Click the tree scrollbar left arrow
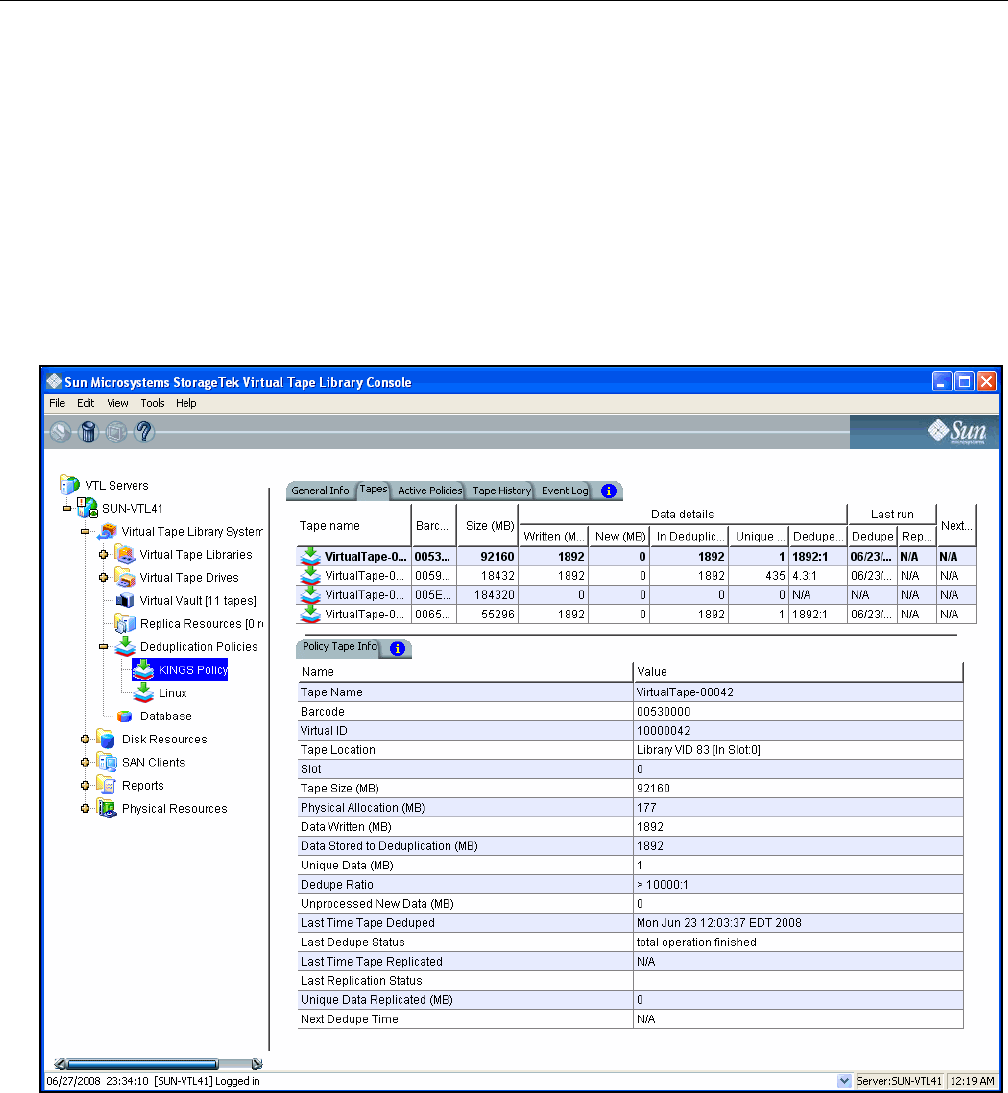The width and height of the screenshot is (1008, 1093). coord(60,1064)
